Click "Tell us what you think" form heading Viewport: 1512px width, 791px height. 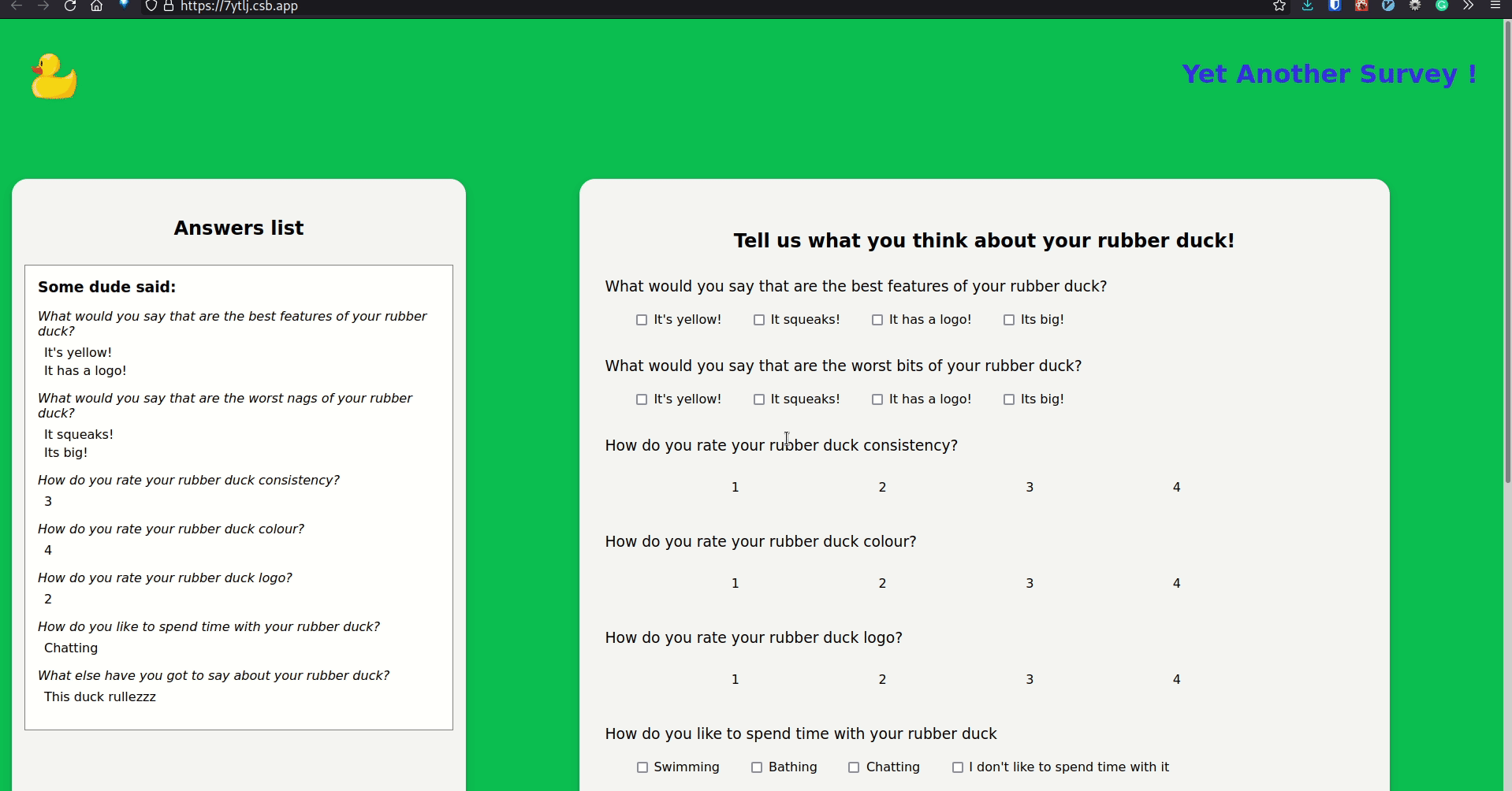point(984,241)
